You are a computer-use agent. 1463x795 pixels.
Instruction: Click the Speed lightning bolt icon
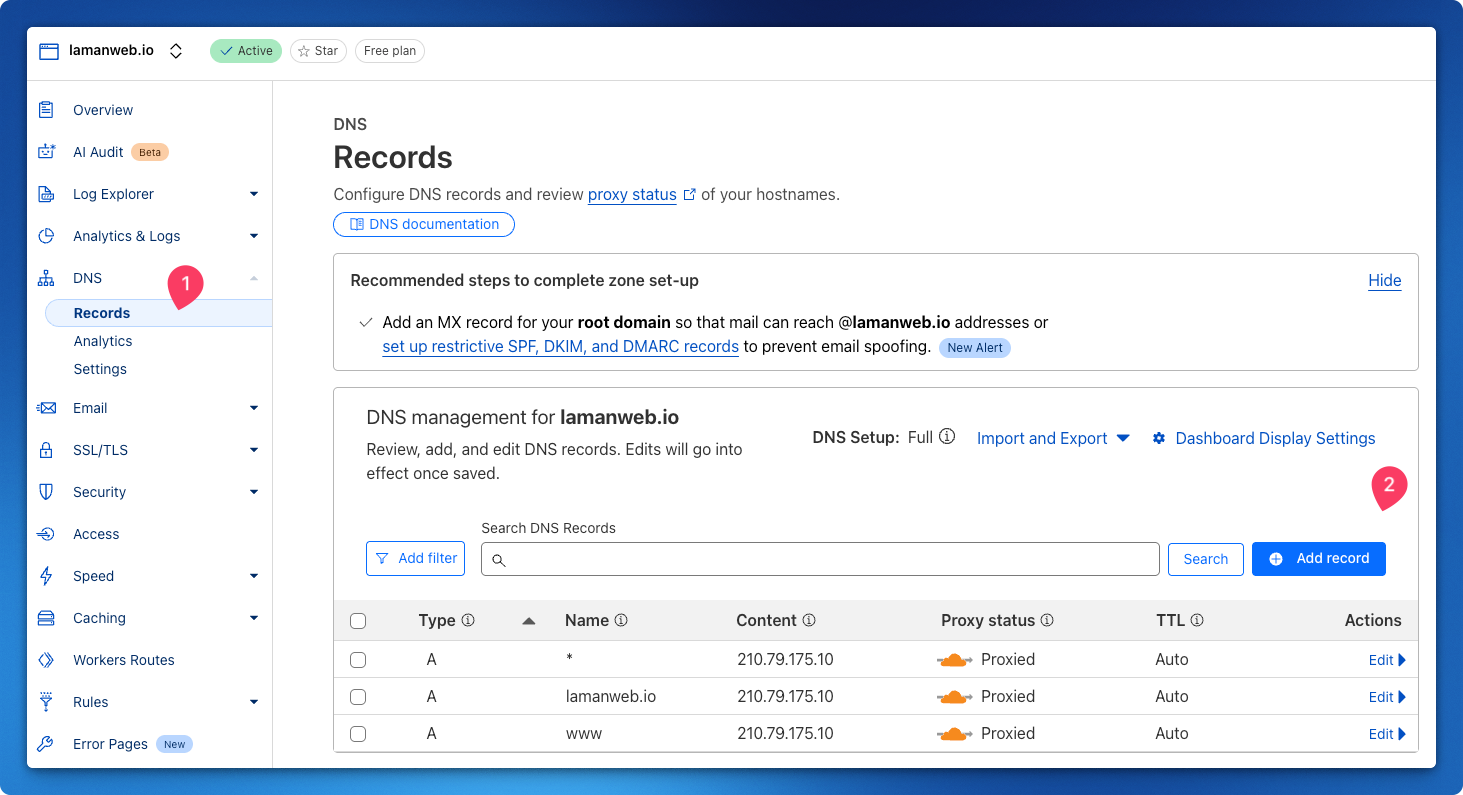click(x=46, y=576)
